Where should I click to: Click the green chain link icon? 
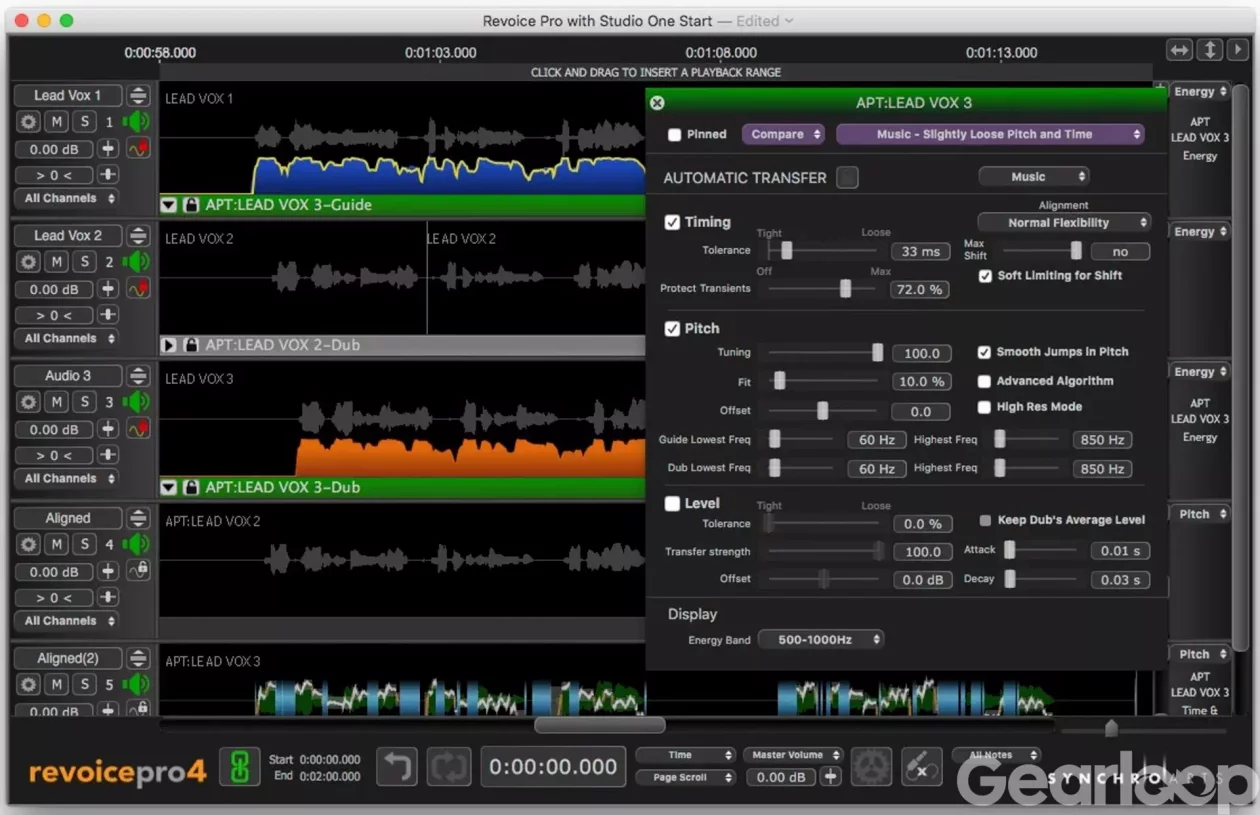(239, 767)
